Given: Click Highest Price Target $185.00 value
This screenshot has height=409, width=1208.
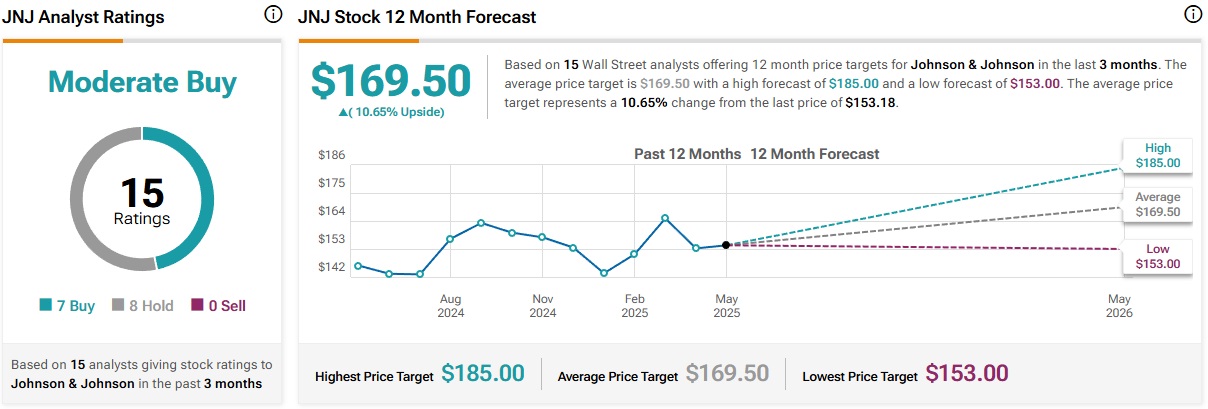Looking at the screenshot, I should (483, 374).
